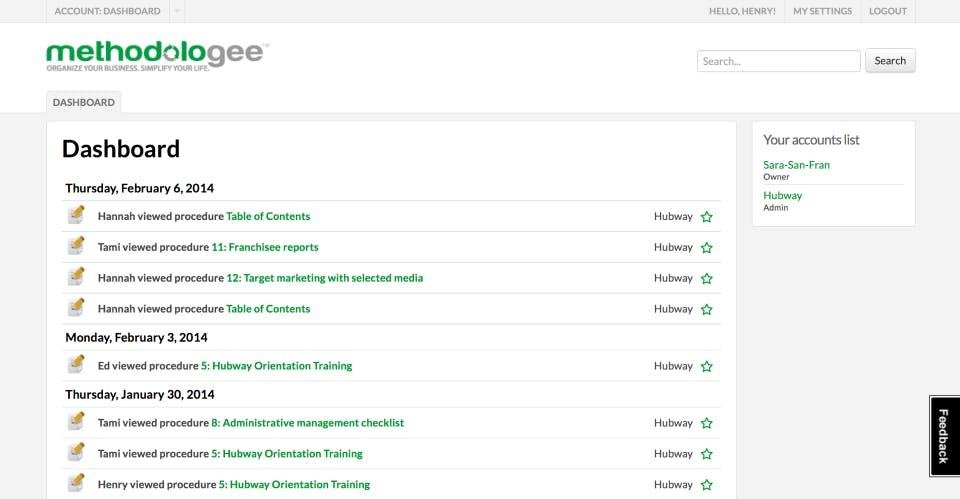Click the notepad icon beside Target marketing row
The image size is (960, 499).
[76, 276]
